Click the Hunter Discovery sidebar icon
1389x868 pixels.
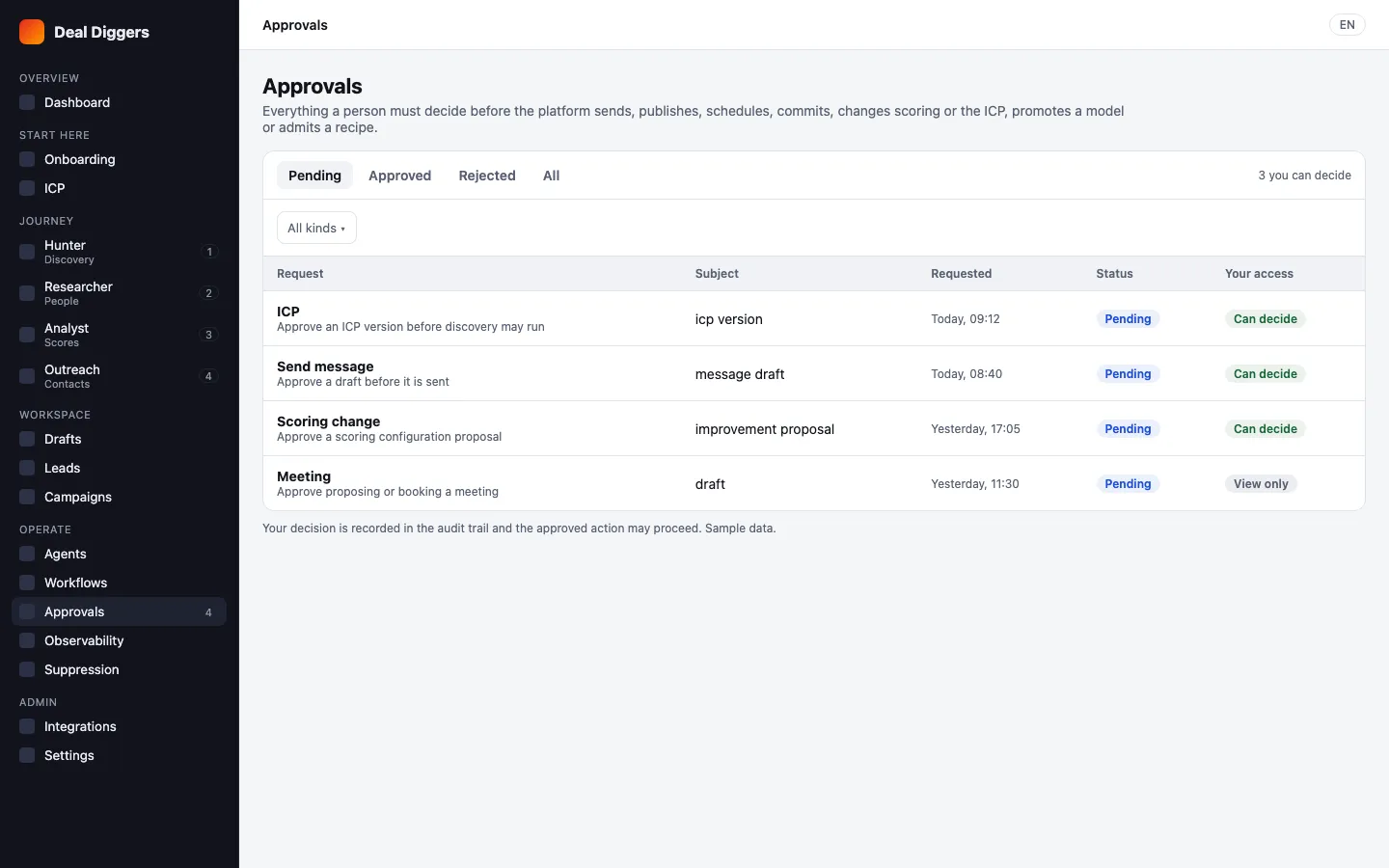[x=27, y=252]
